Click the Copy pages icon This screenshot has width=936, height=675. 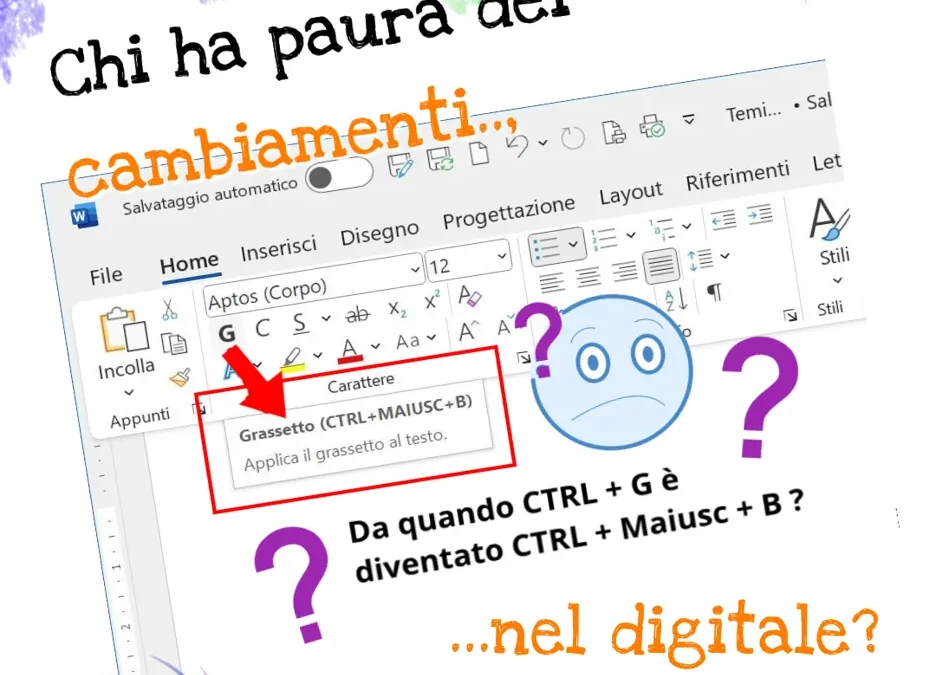coord(174,343)
